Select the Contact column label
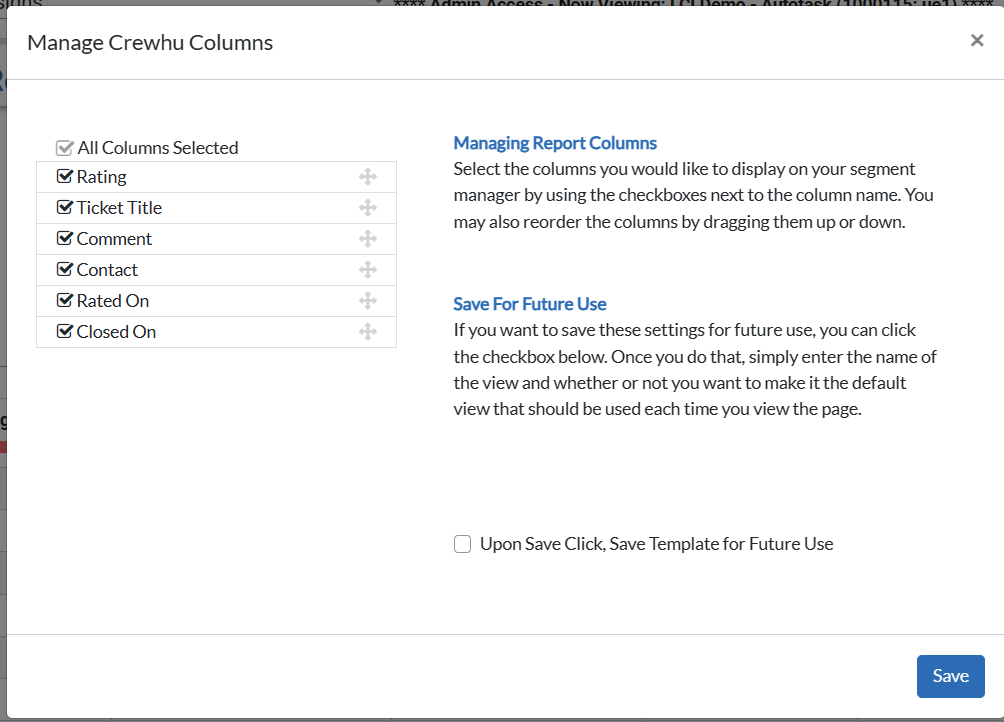Screen dimensions: 1004x722 pyautogui.click(x=107, y=269)
